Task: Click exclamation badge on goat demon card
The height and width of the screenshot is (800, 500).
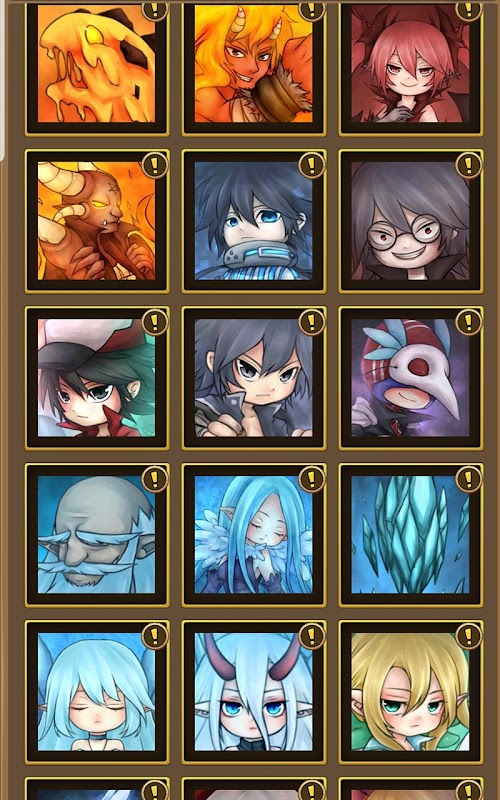Action: [x=155, y=165]
